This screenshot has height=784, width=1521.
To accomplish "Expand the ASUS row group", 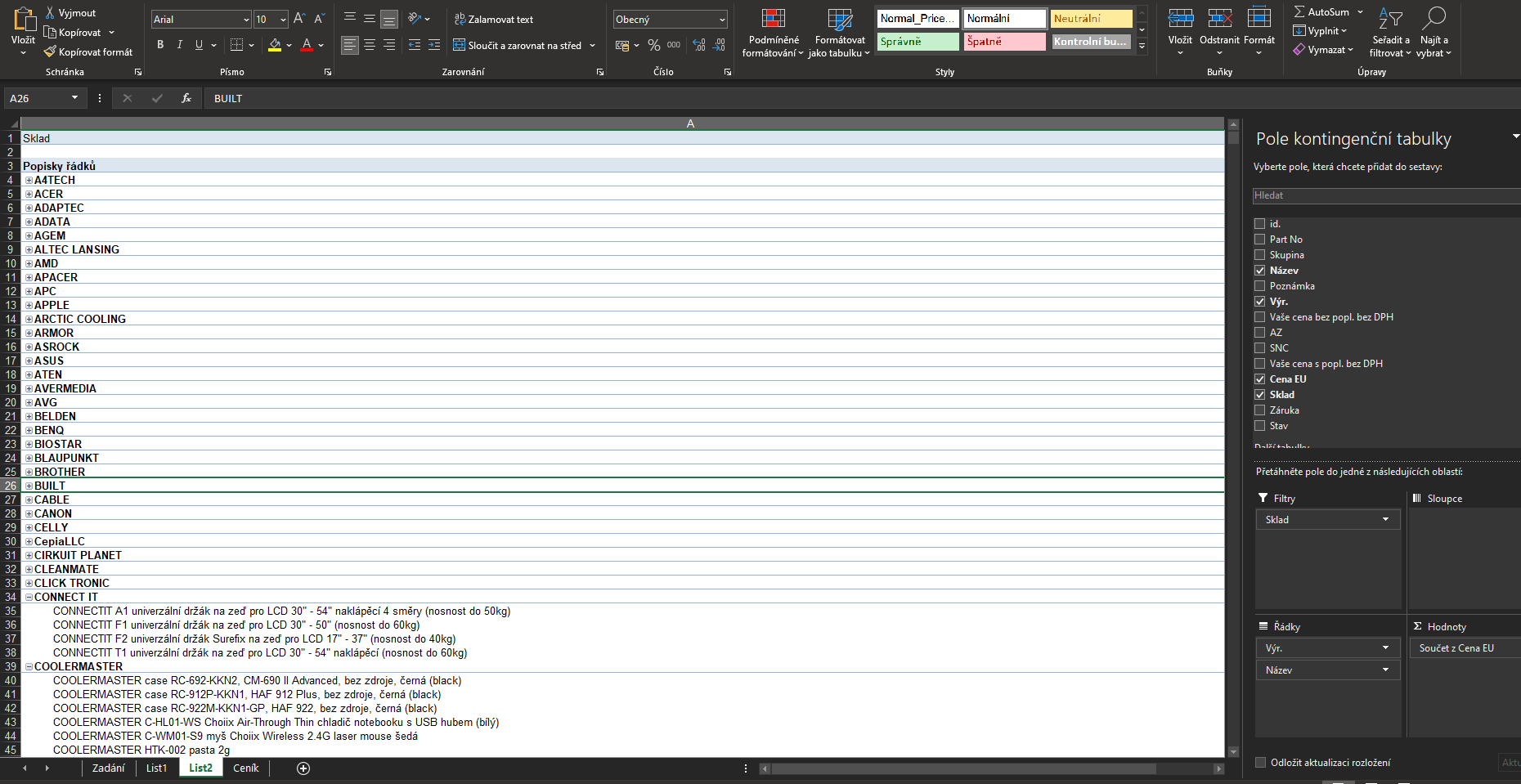I will click(x=29, y=361).
